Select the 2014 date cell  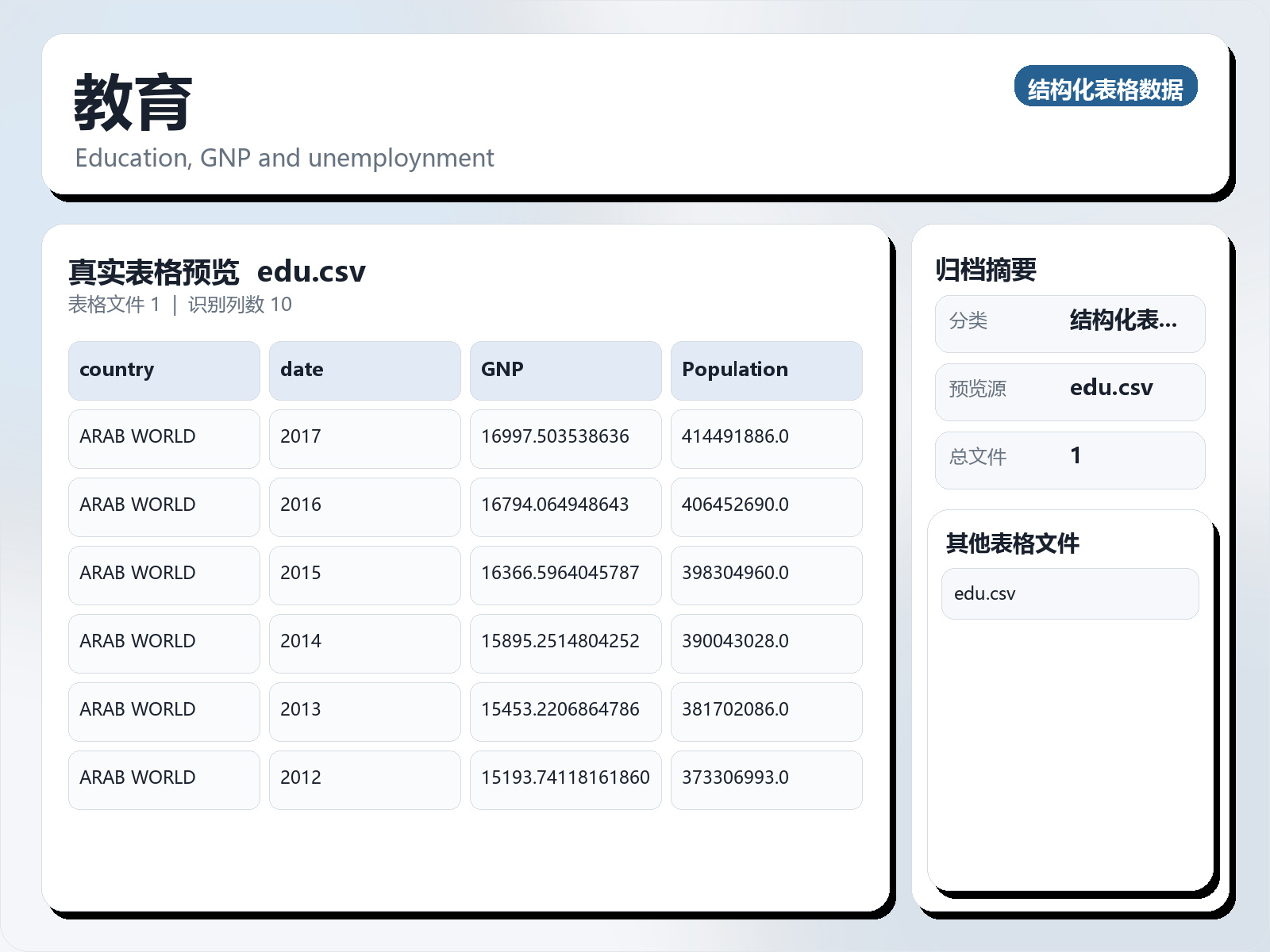click(x=364, y=643)
